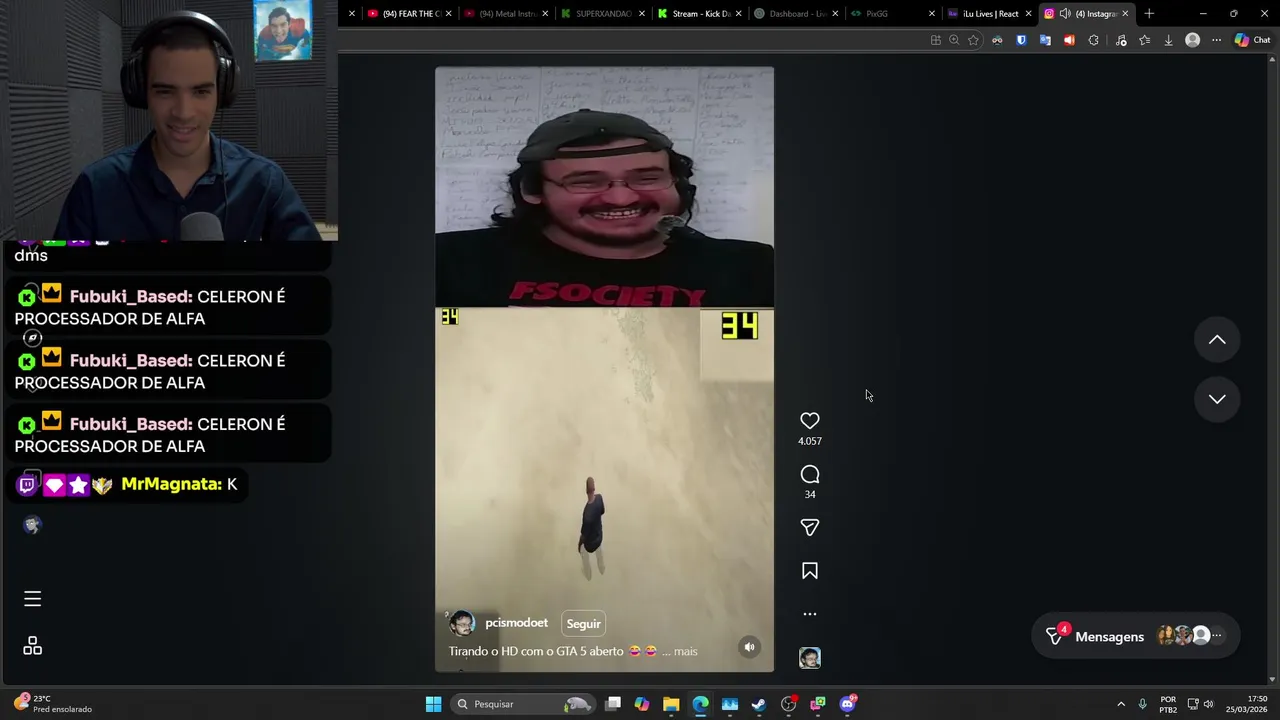This screenshot has width=1280, height=720.
Task: Open the reel's three-dot more options
Action: tap(810, 614)
